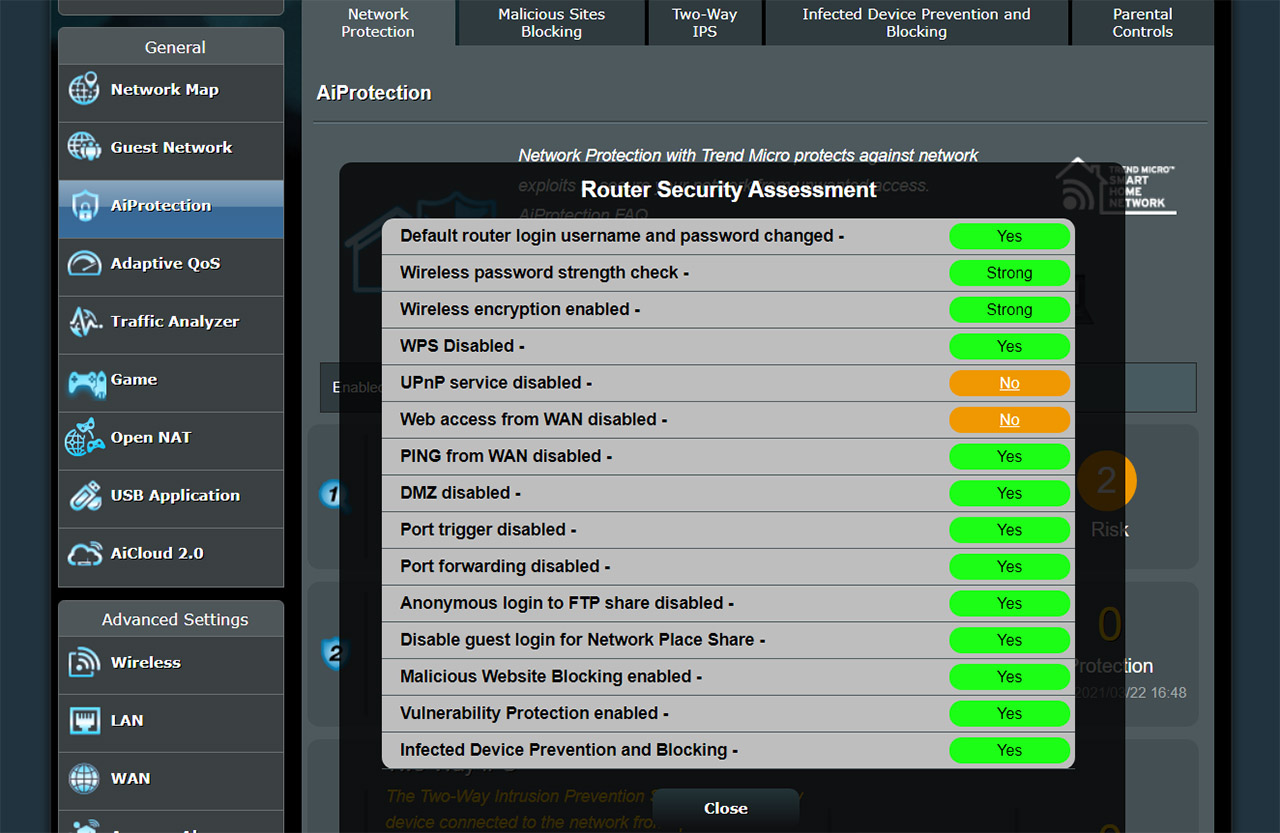This screenshot has height=833, width=1280.
Task: Click the 'Router Security Assessment' title
Action: click(728, 190)
